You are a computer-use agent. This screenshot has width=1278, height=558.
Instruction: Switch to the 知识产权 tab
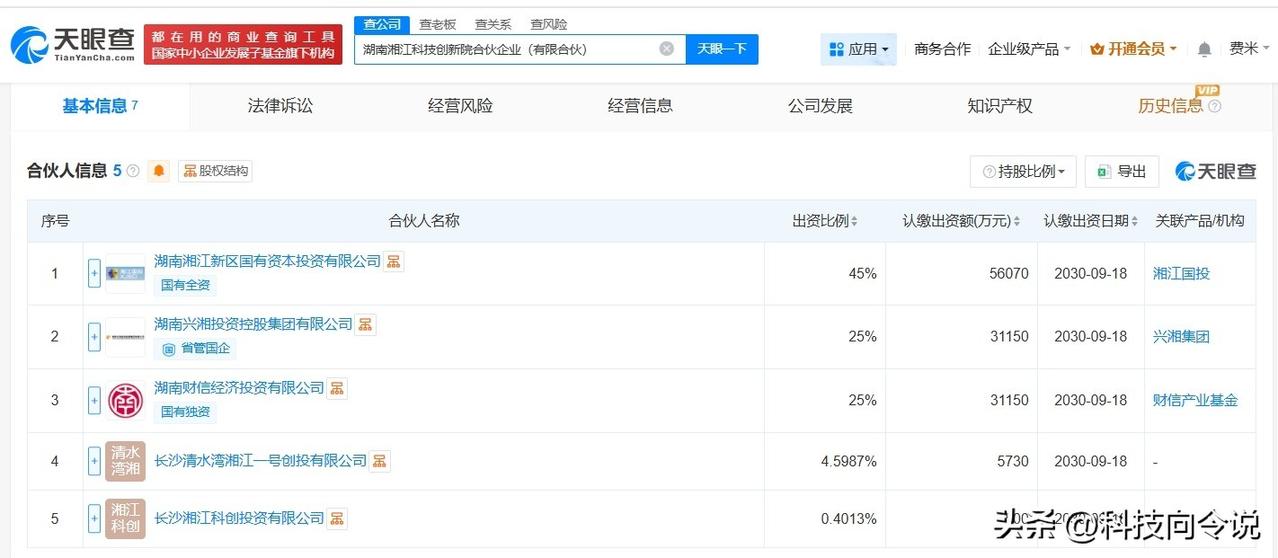(1000, 106)
